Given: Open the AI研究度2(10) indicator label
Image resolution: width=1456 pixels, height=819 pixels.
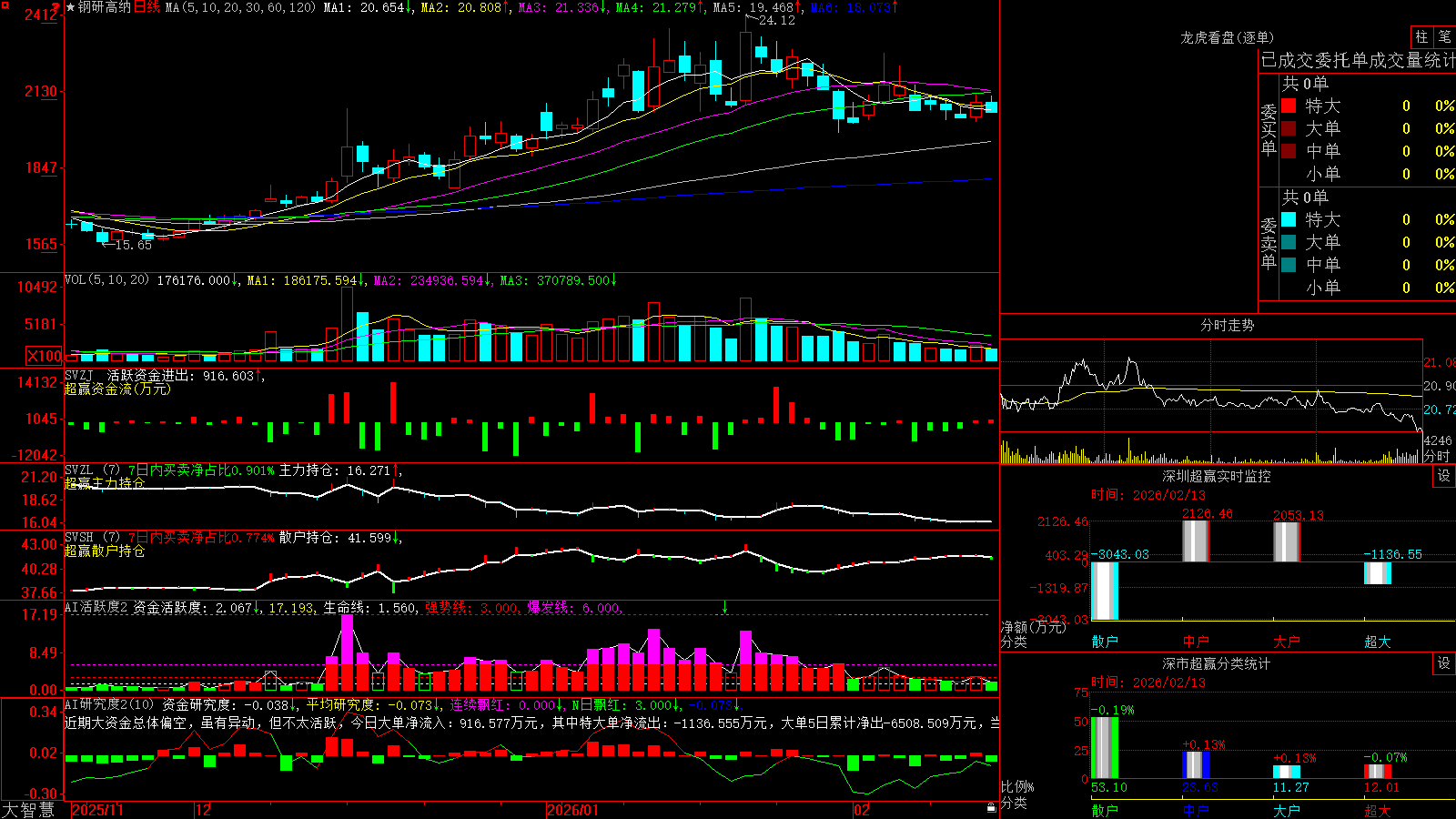Looking at the screenshot, I should pos(109,704).
